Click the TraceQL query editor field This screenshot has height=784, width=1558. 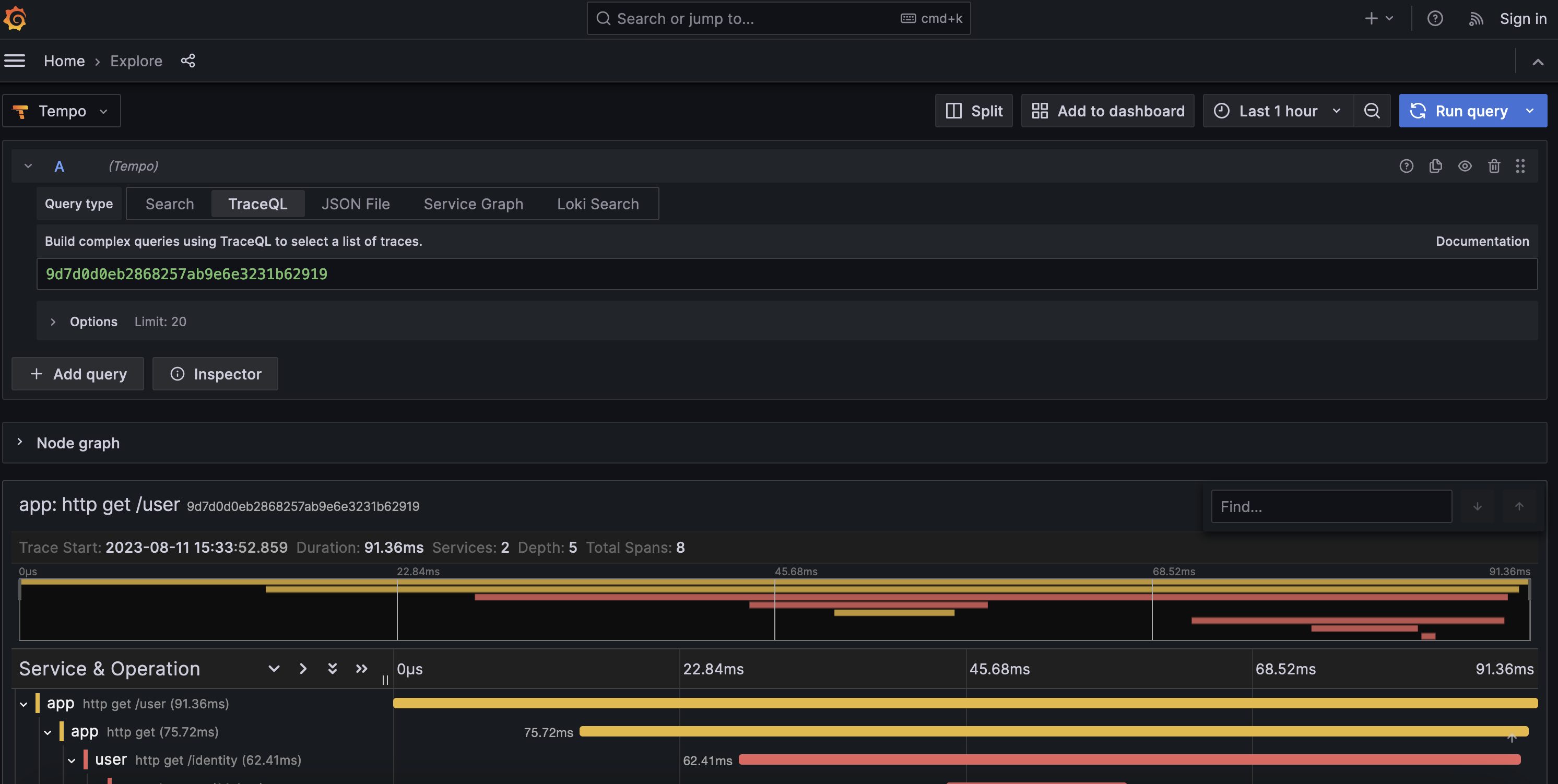click(787, 274)
